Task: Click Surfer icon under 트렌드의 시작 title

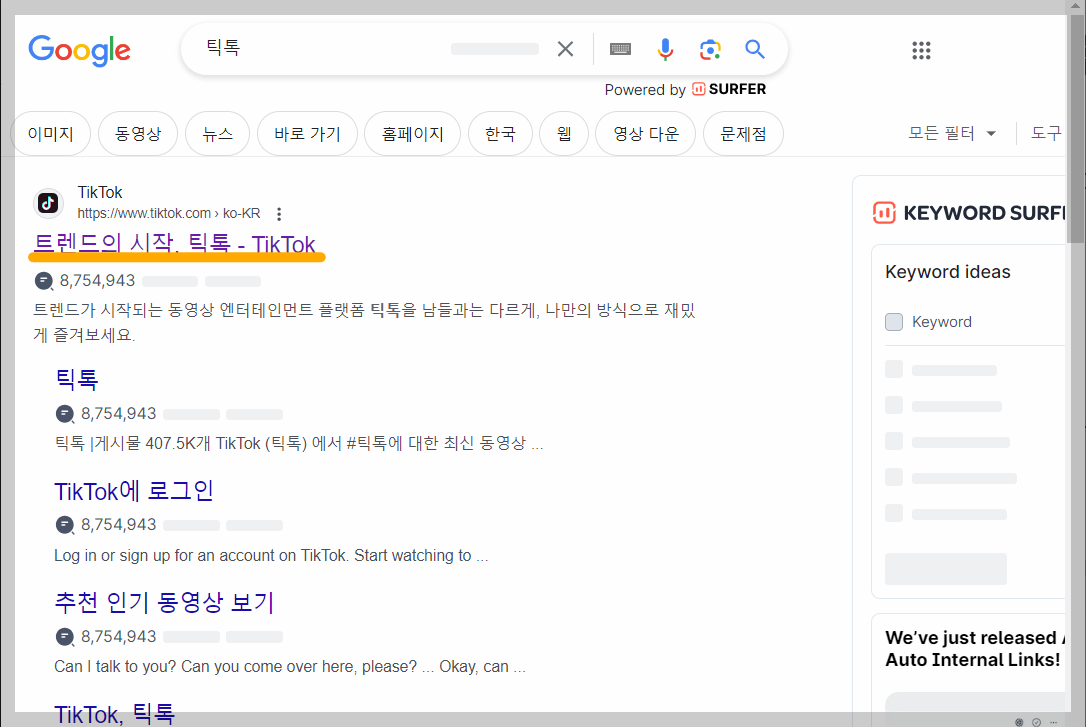Action: coord(44,281)
